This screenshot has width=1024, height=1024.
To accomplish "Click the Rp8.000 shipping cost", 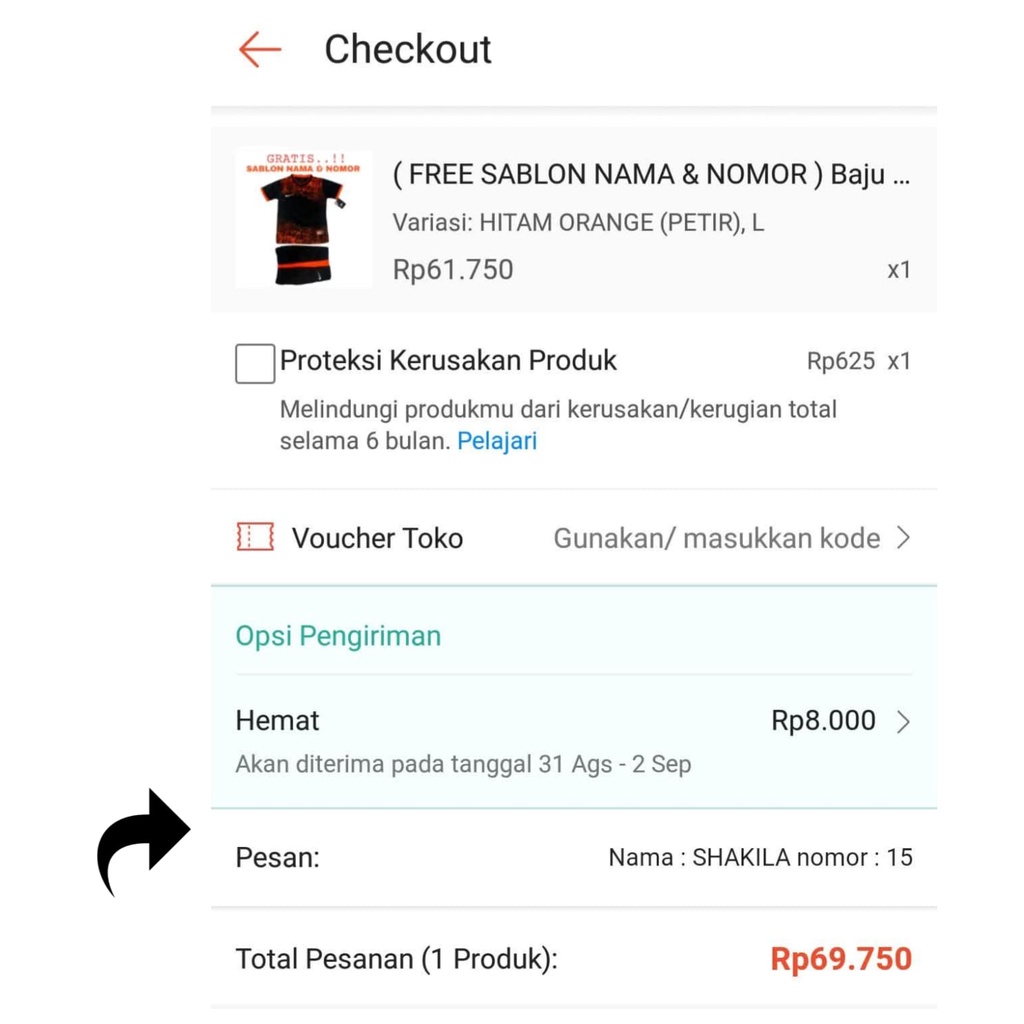I will [x=823, y=721].
